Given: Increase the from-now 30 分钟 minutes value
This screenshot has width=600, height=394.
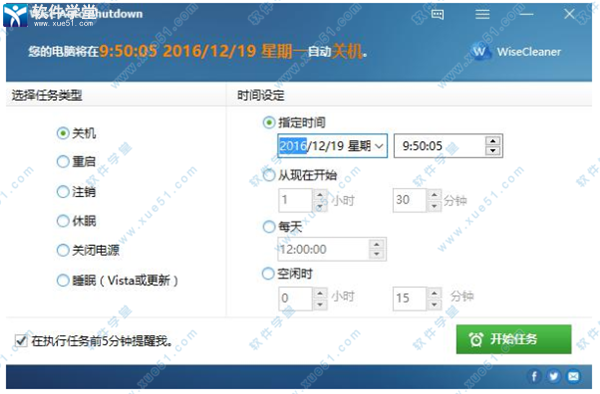Looking at the screenshot, I should coord(434,195).
